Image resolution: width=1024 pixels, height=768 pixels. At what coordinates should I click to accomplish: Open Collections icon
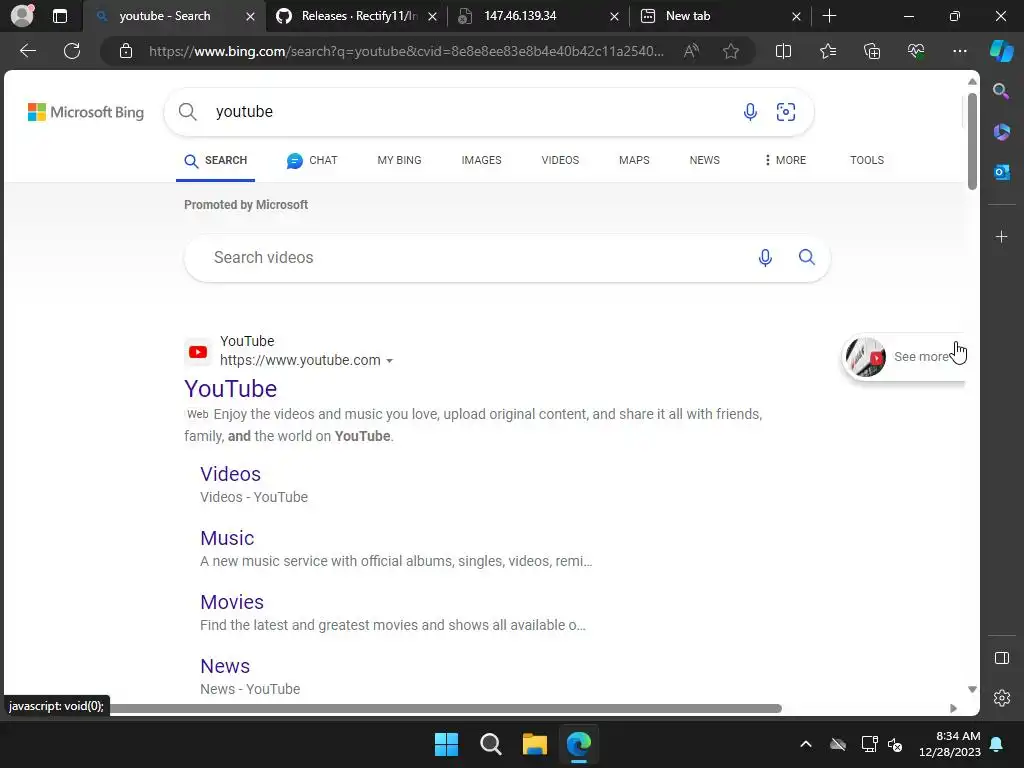[872, 51]
